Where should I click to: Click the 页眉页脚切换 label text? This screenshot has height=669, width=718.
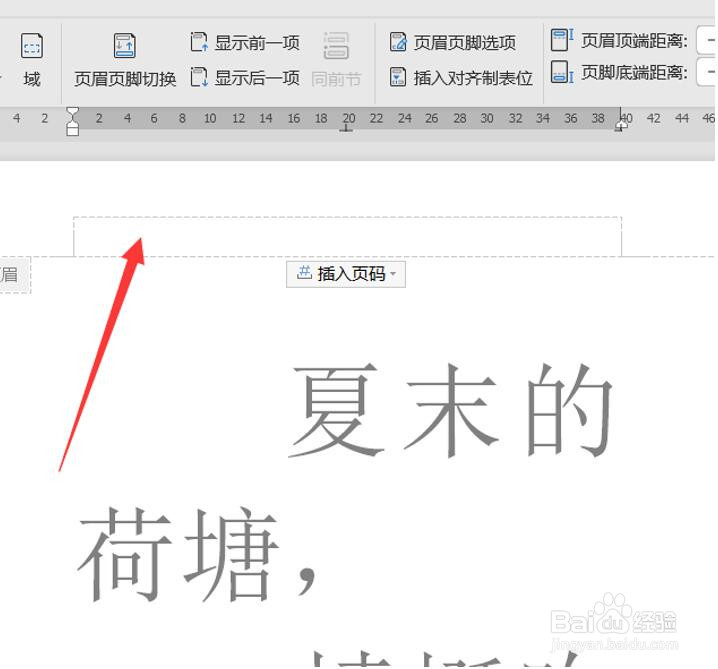coord(125,79)
